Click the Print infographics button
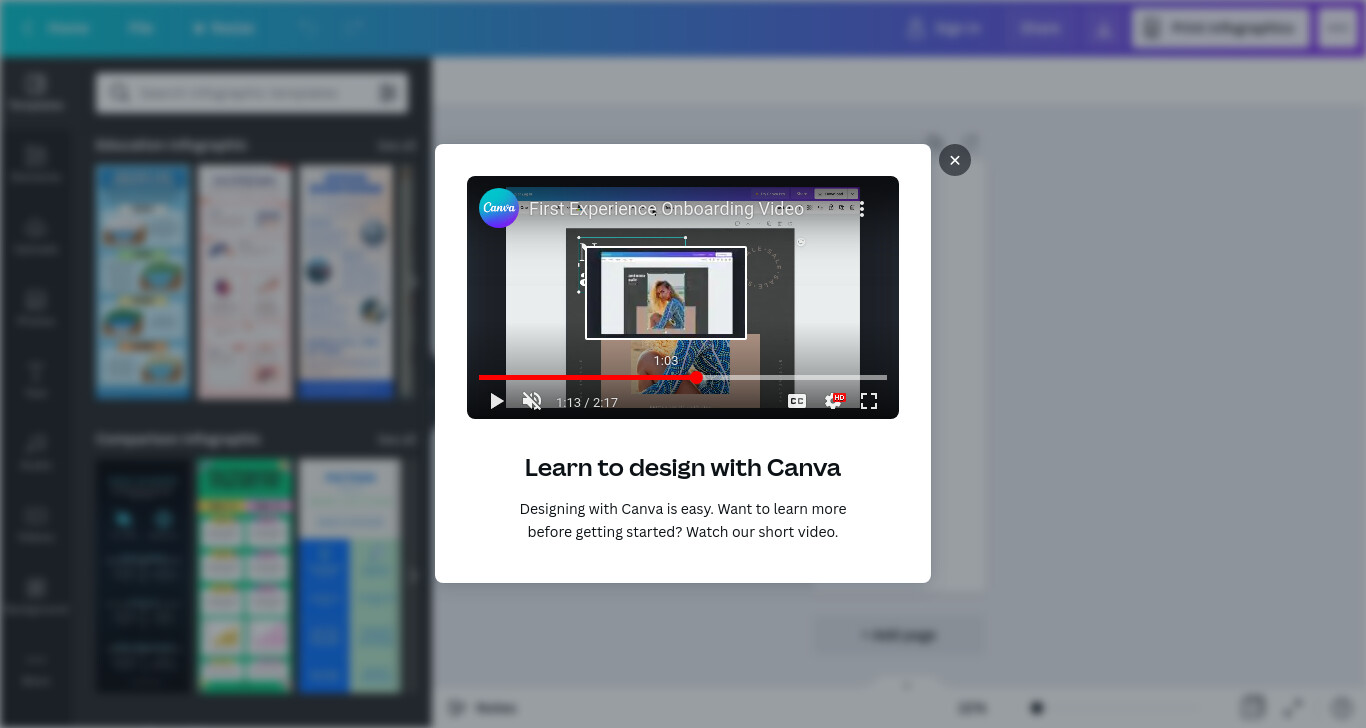The height and width of the screenshot is (728, 1366). coord(1221,28)
